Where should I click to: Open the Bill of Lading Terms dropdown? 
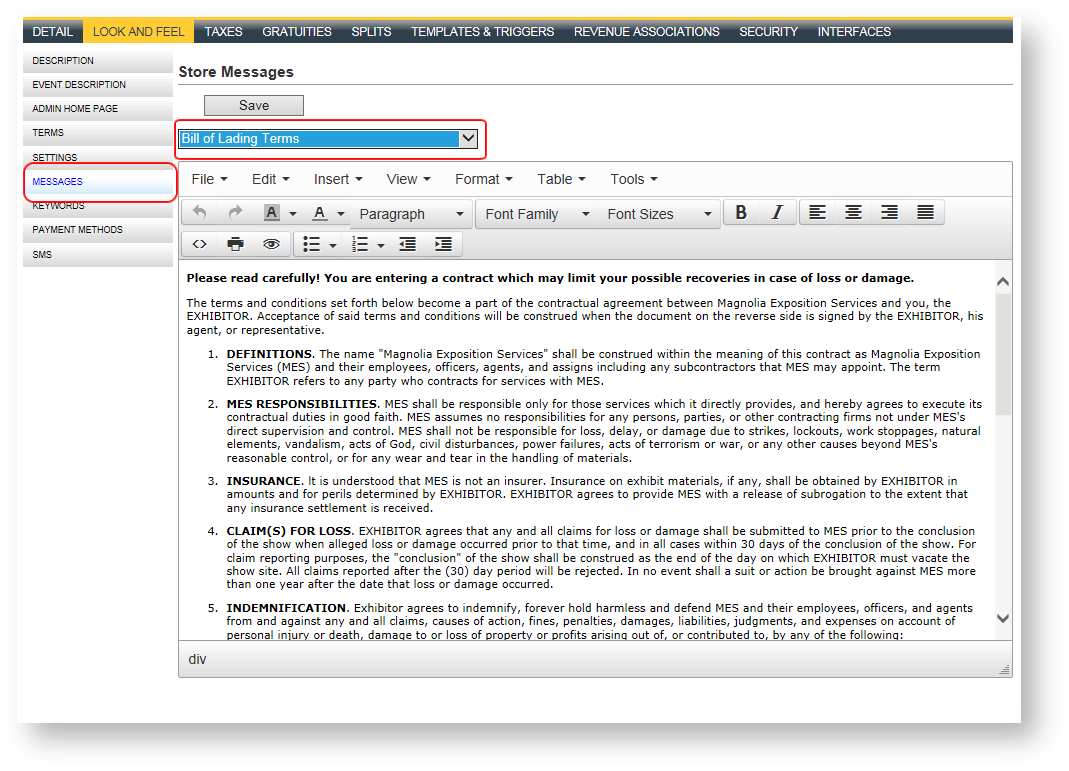(x=328, y=139)
